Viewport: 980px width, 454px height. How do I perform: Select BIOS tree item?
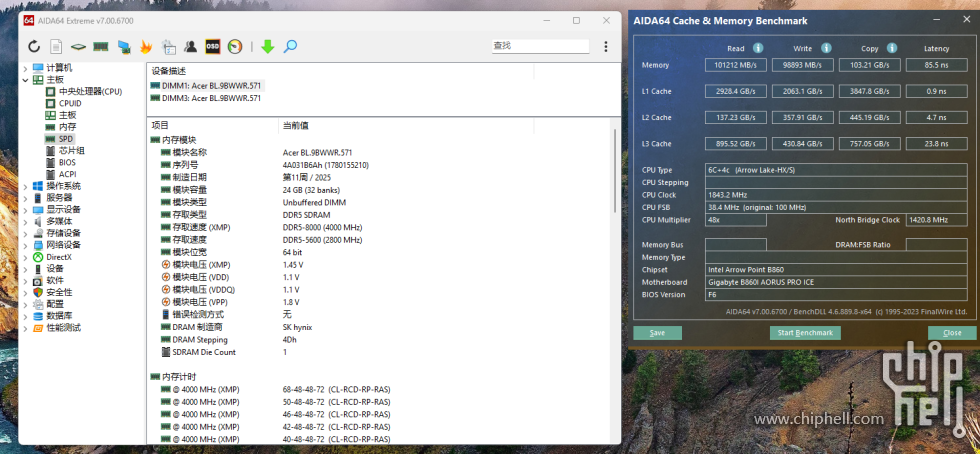point(68,163)
